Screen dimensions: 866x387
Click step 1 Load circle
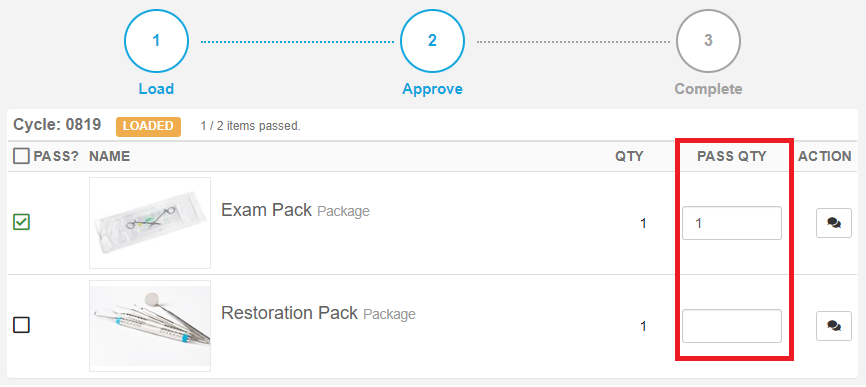[x=156, y=41]
